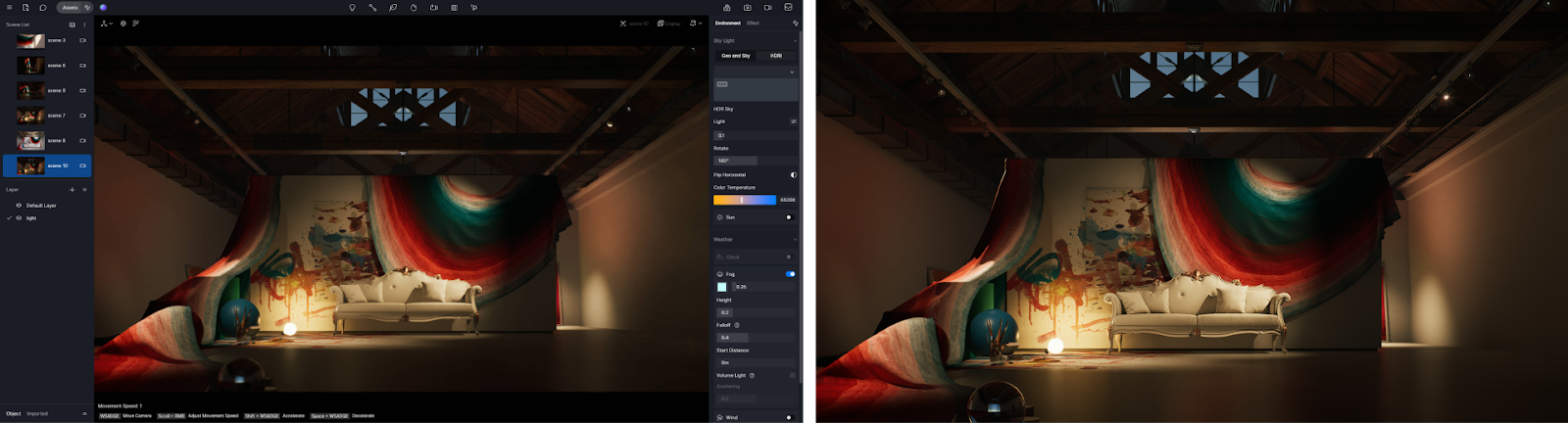The image size is (1568, 423).
Task: Expand the Object panel at bottom left
Action: coord(84,414)
